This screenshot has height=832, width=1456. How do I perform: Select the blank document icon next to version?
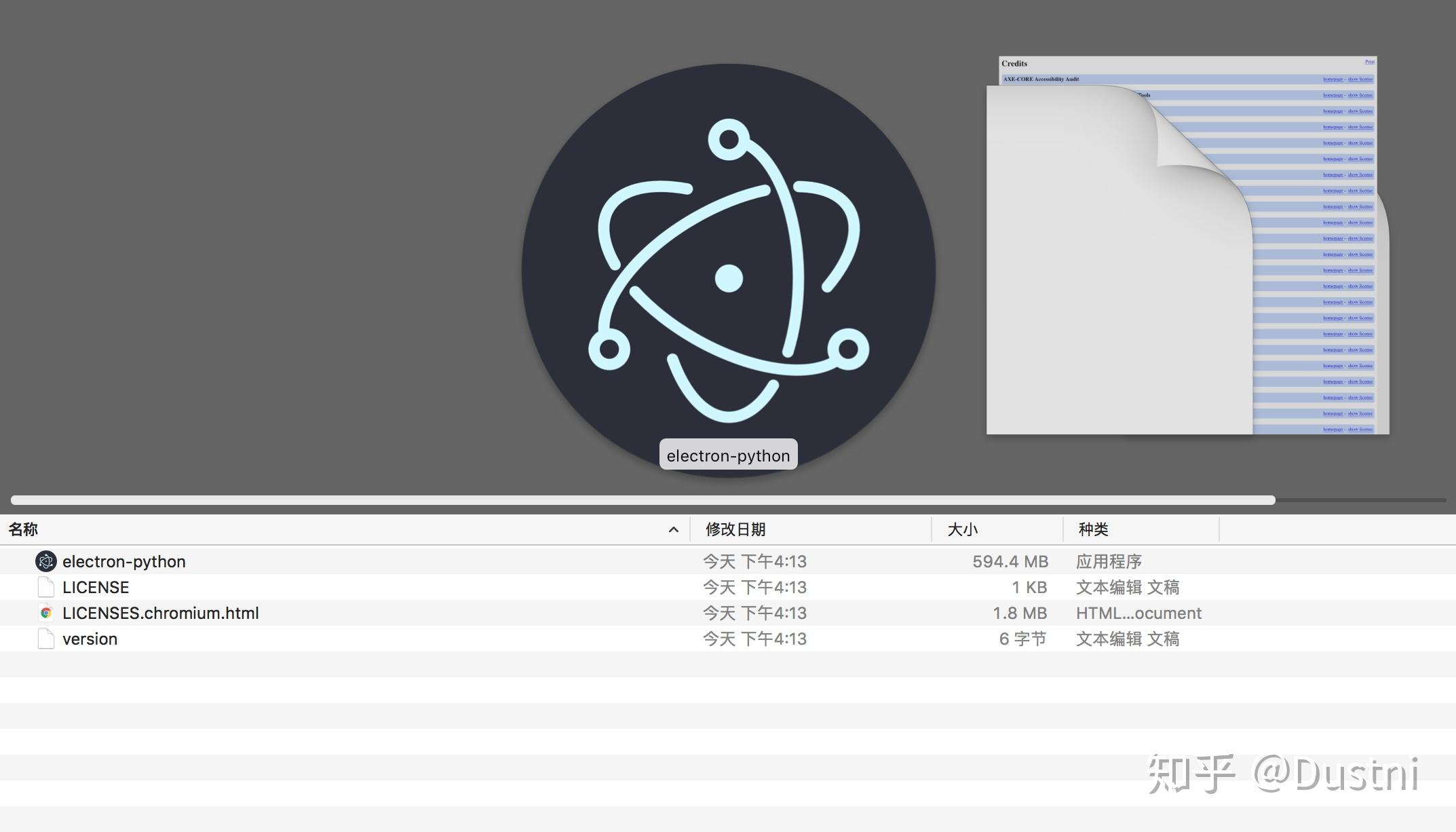[45, 638]
